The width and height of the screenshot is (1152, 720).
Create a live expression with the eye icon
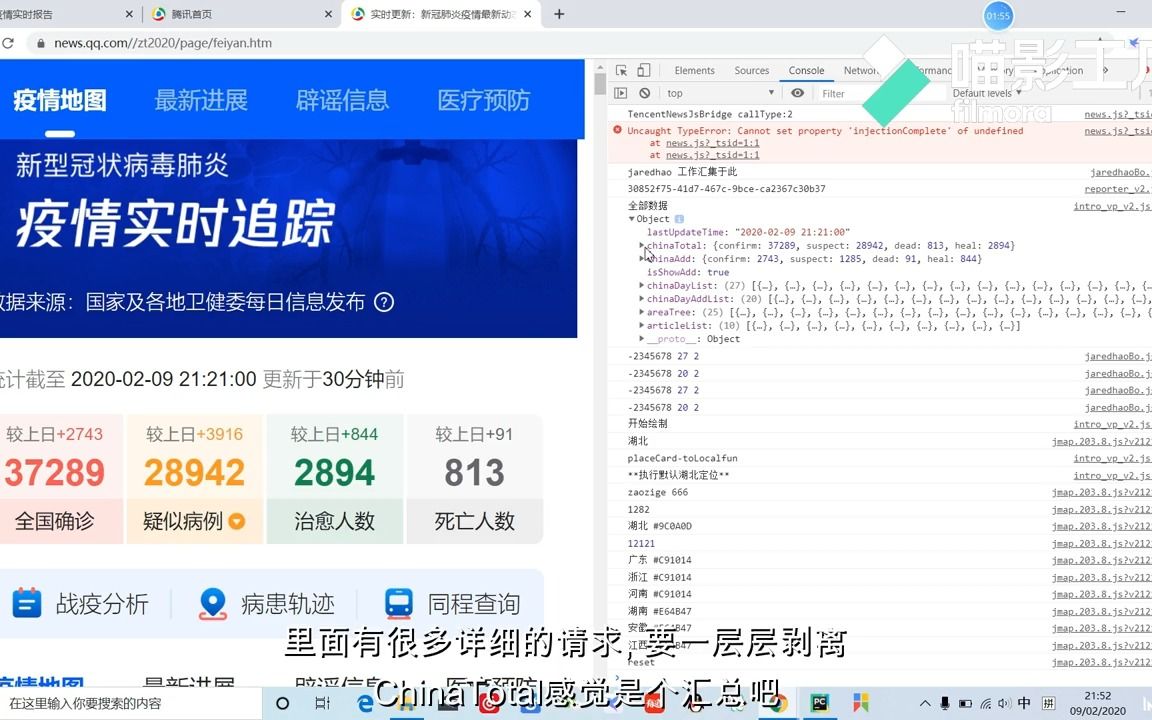pyautogui.click(x=797, y=93)
